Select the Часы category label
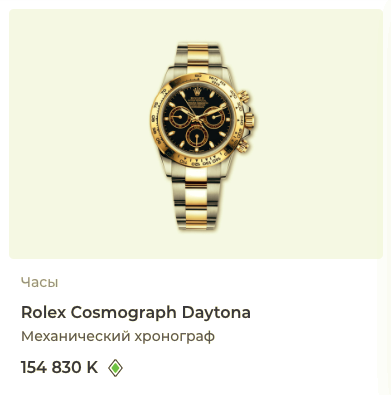 pos(40,282)
